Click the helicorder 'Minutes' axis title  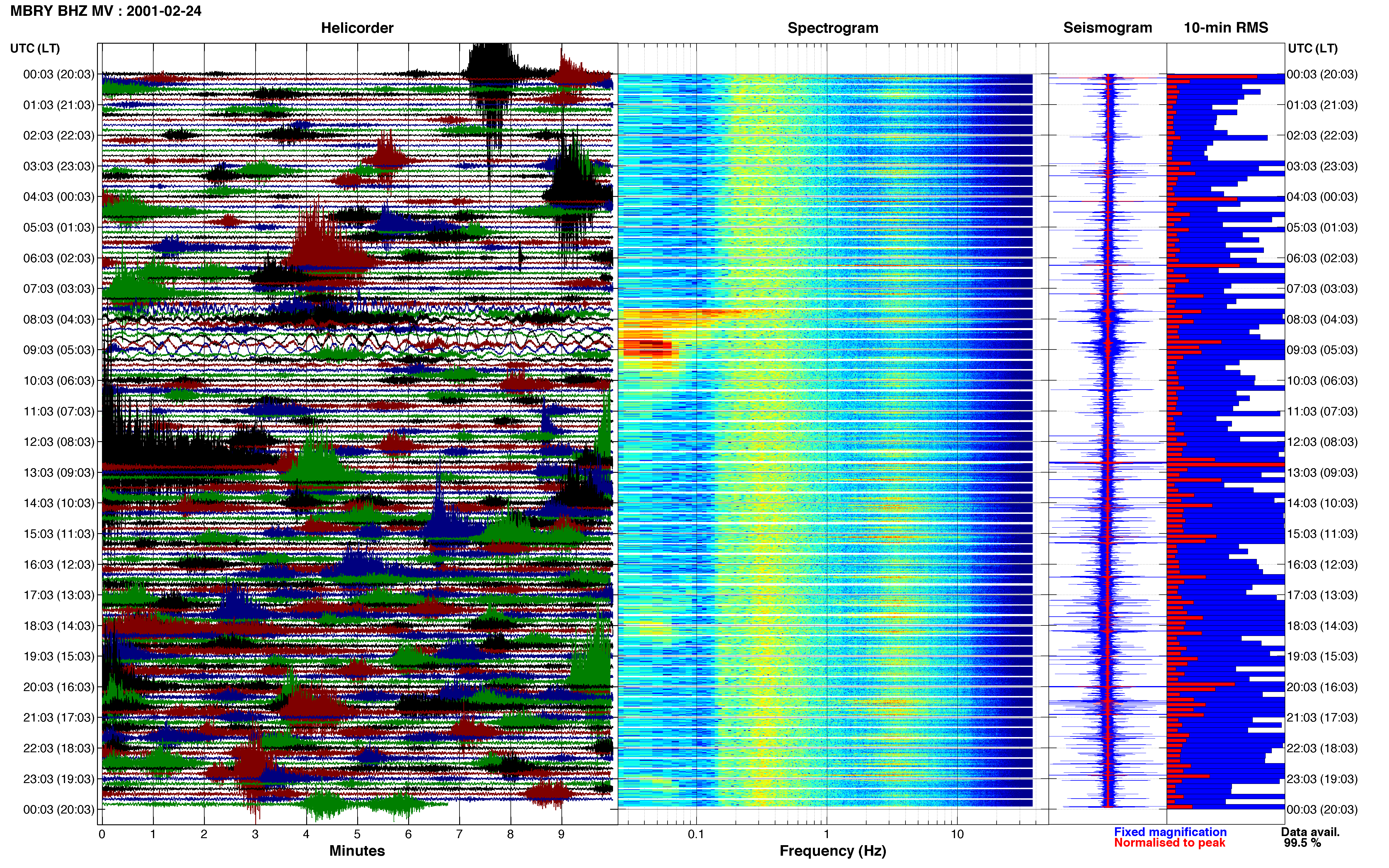pyautogui.click(x=357, y=851)
